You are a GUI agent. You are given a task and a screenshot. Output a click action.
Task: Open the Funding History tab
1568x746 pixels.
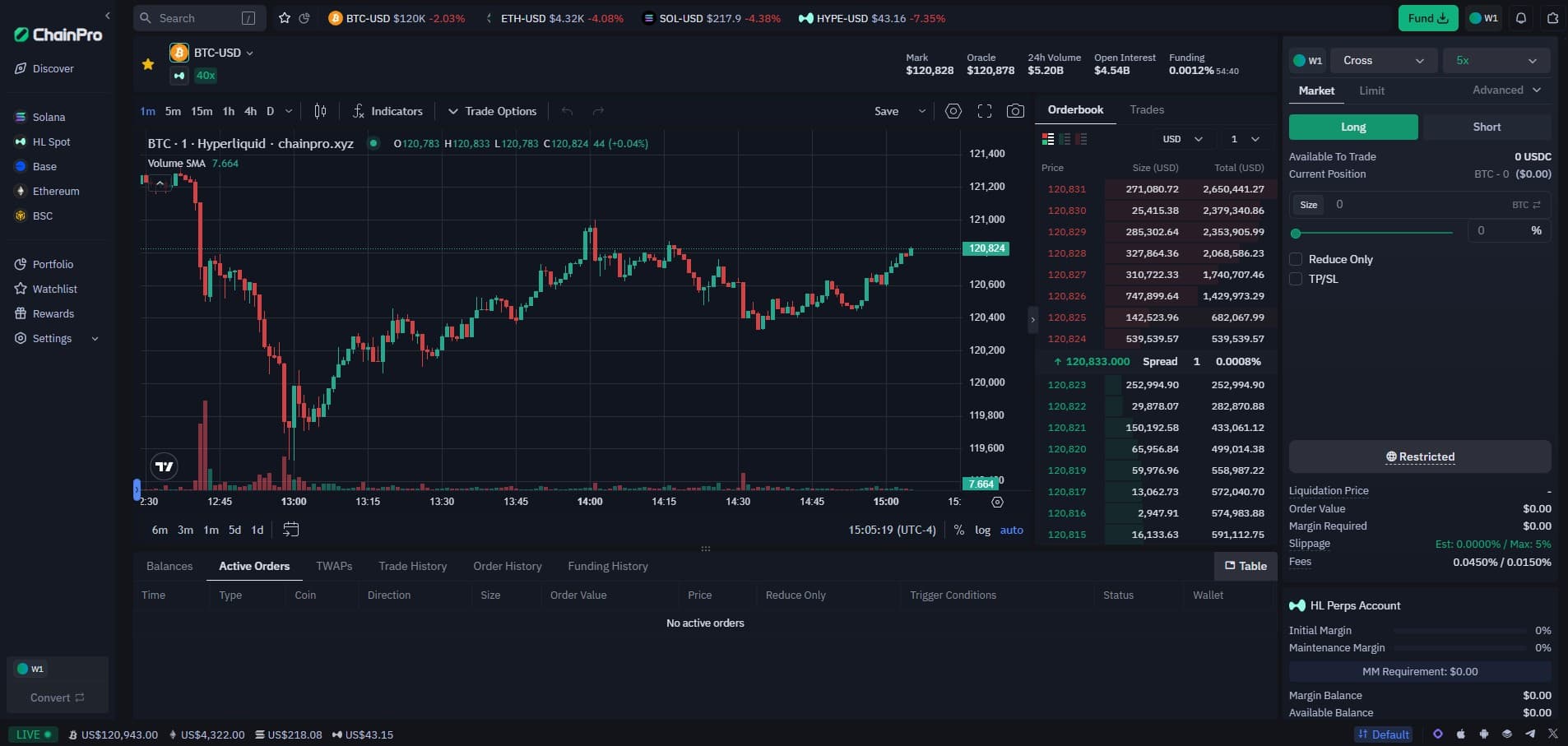click(x=607, y=566)
